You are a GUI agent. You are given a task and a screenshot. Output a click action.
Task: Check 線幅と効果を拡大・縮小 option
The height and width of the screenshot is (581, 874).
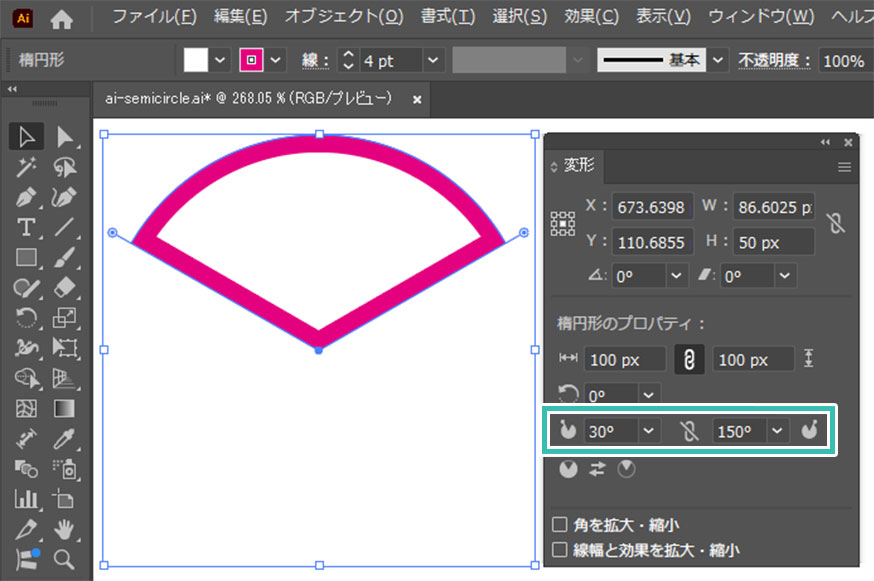pyautogui.click(x=560, y=549)
